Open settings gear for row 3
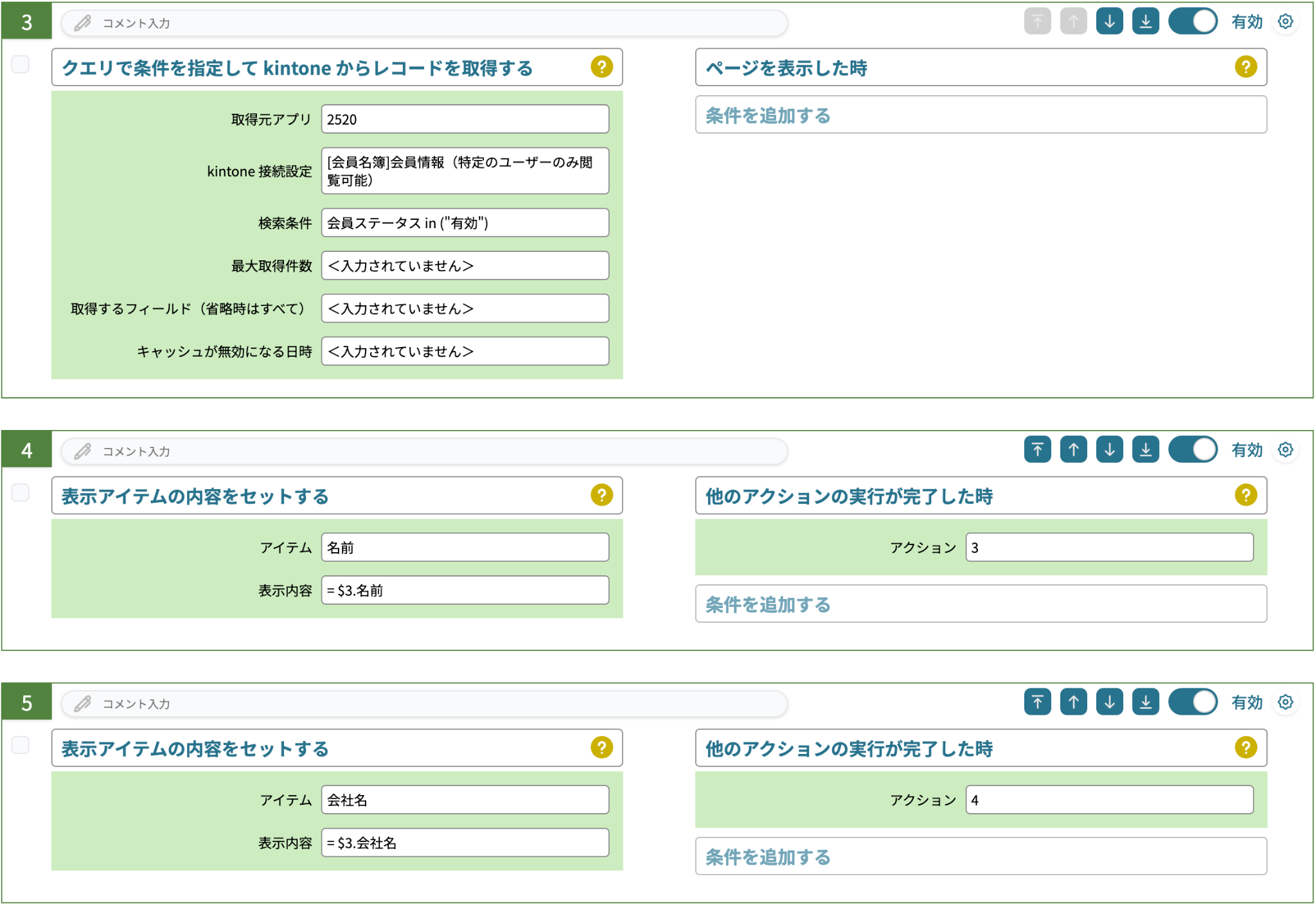Image resolution: width=1316 pixels, height=905 pixels. coord(1285,22)
